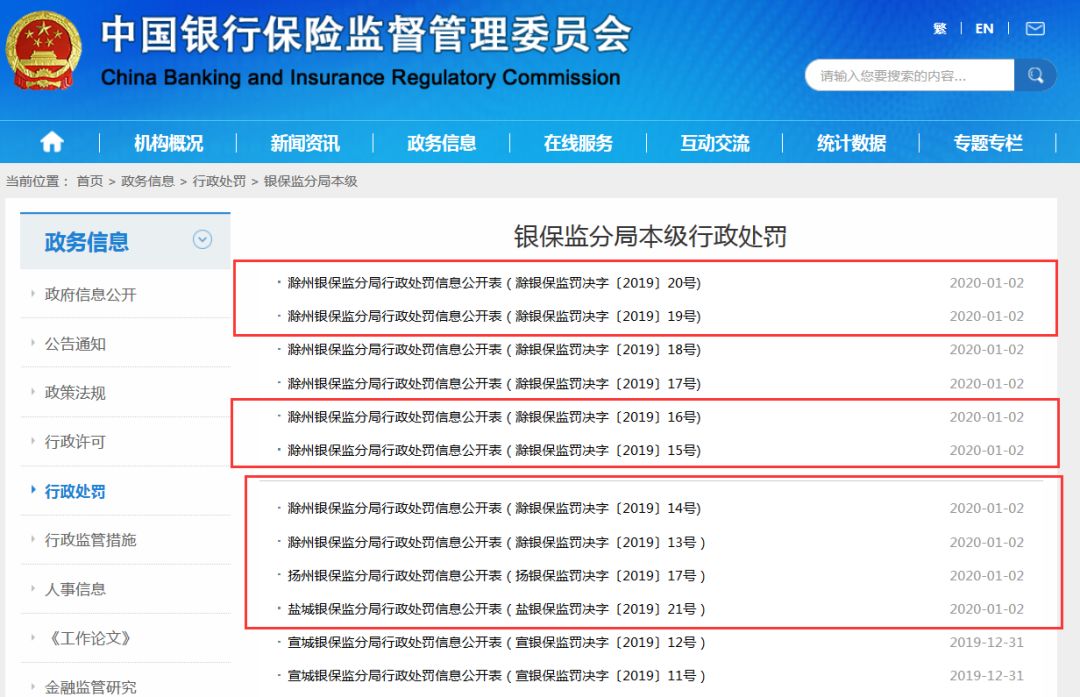Open the 专题专栏 menu

pos(988,143)
